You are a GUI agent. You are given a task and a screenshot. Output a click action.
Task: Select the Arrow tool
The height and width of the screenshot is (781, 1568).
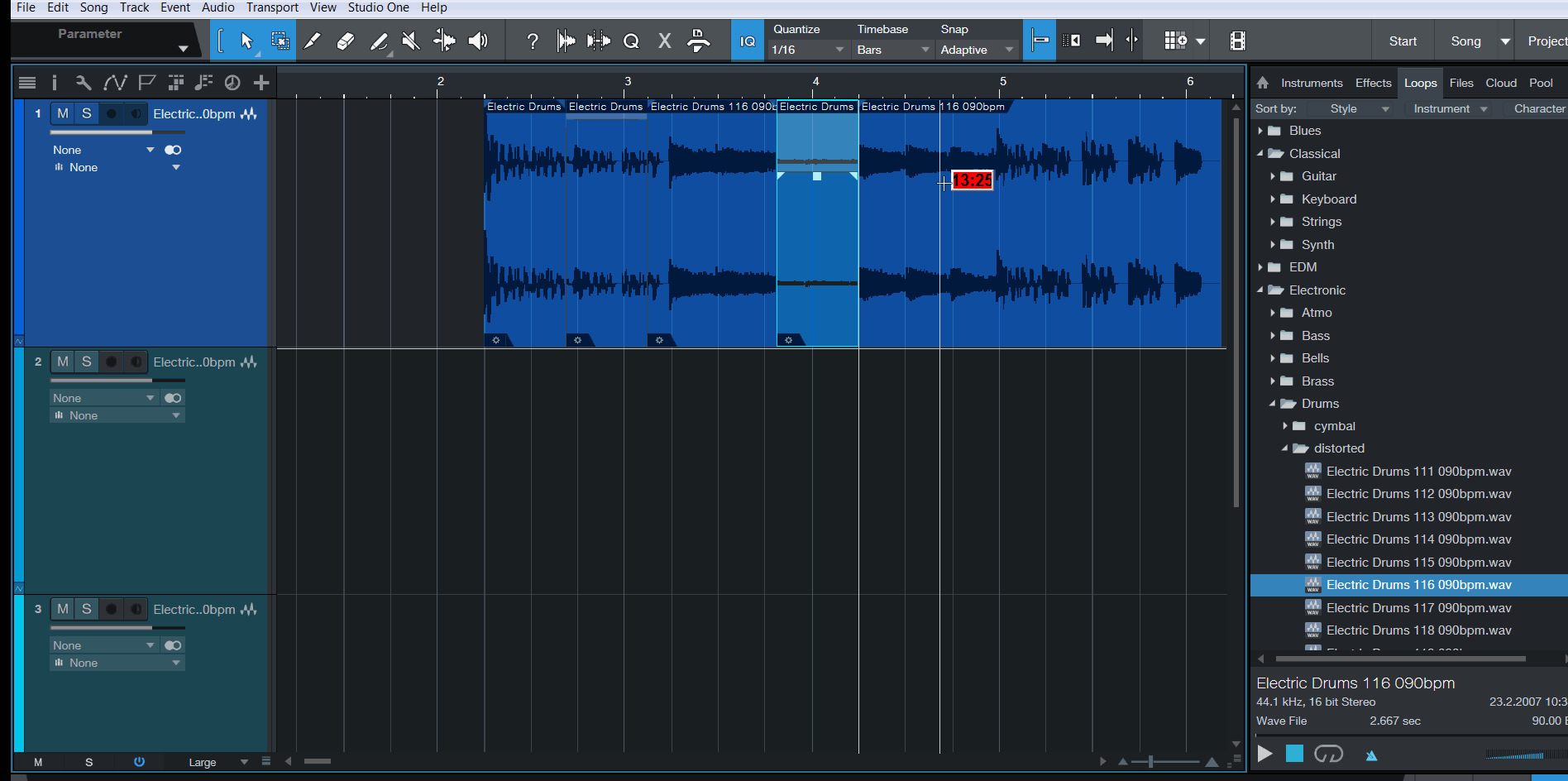246,41
